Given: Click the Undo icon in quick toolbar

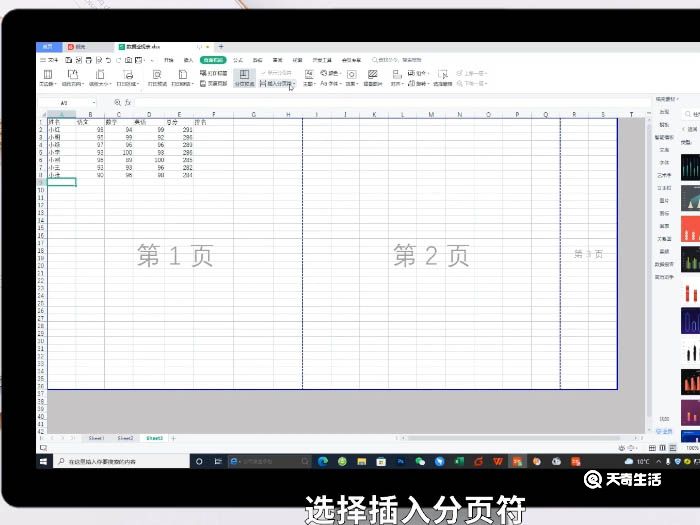Looking at the screenshot, I should 108,60.
